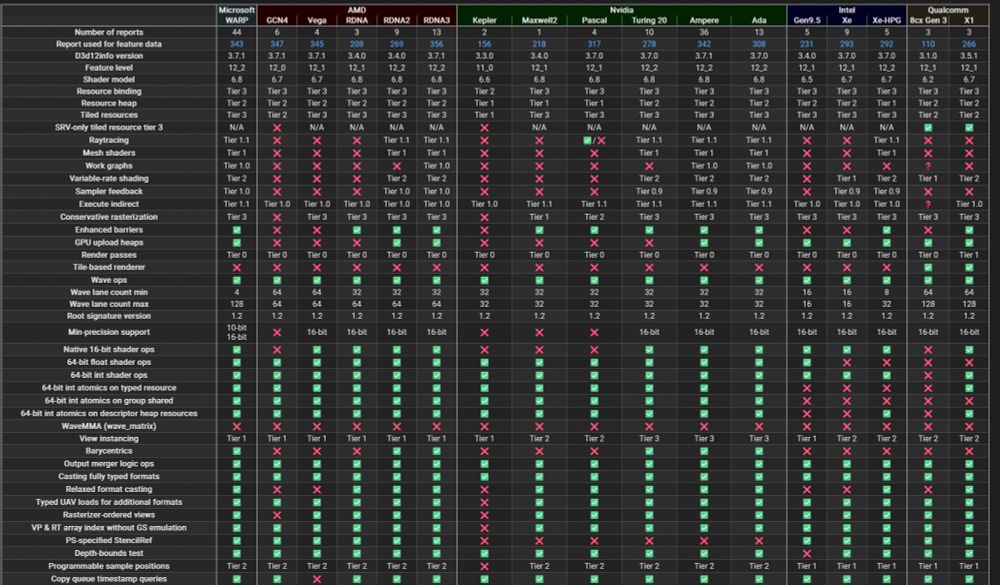Click the red cross for Depth-bounds test under Gen9.5
Image resolution: width=1000 pixels, height=585 pixels.
(807, 553)
